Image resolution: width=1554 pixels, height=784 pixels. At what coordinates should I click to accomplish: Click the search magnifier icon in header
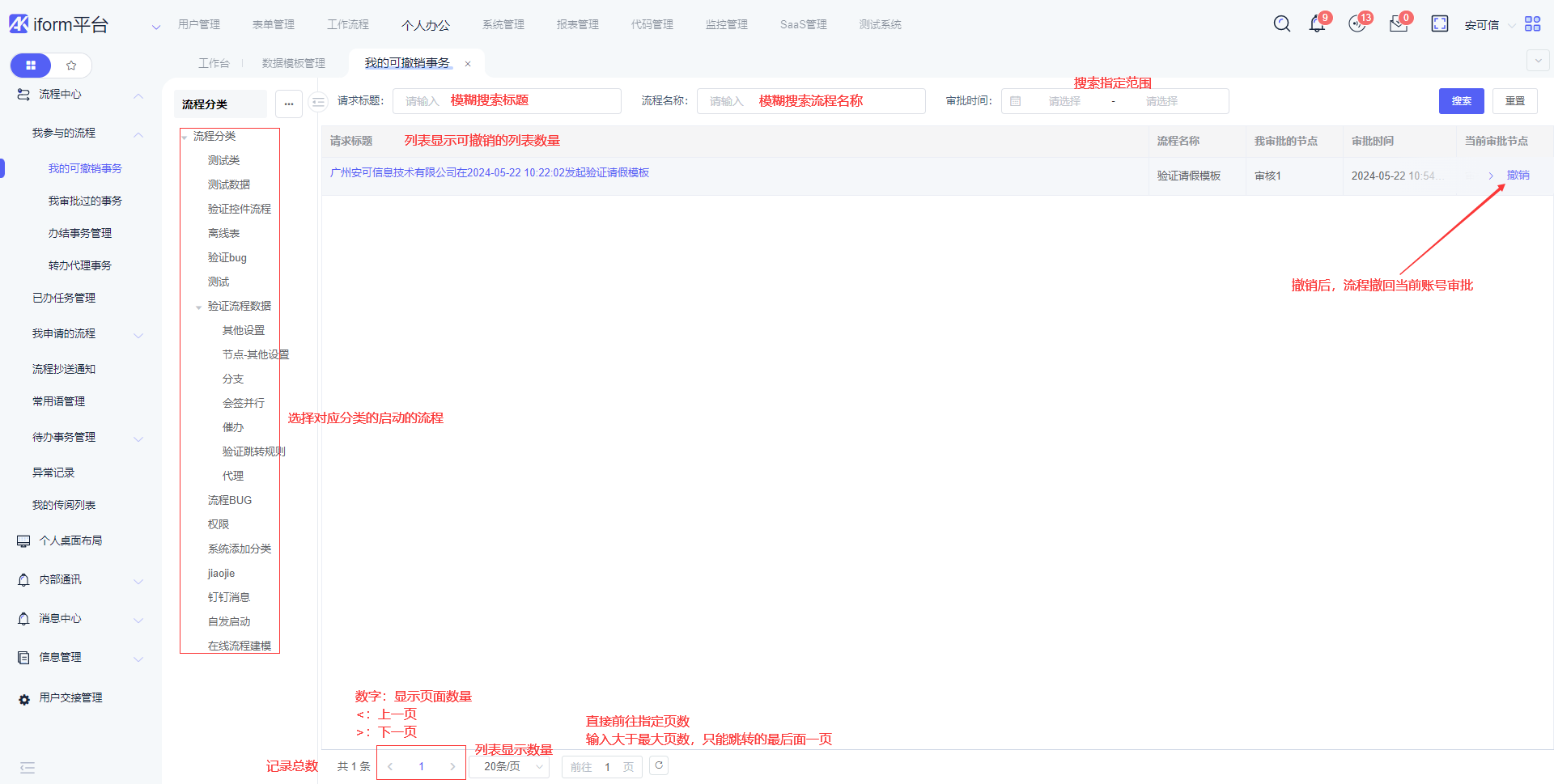click(1281, 24)
